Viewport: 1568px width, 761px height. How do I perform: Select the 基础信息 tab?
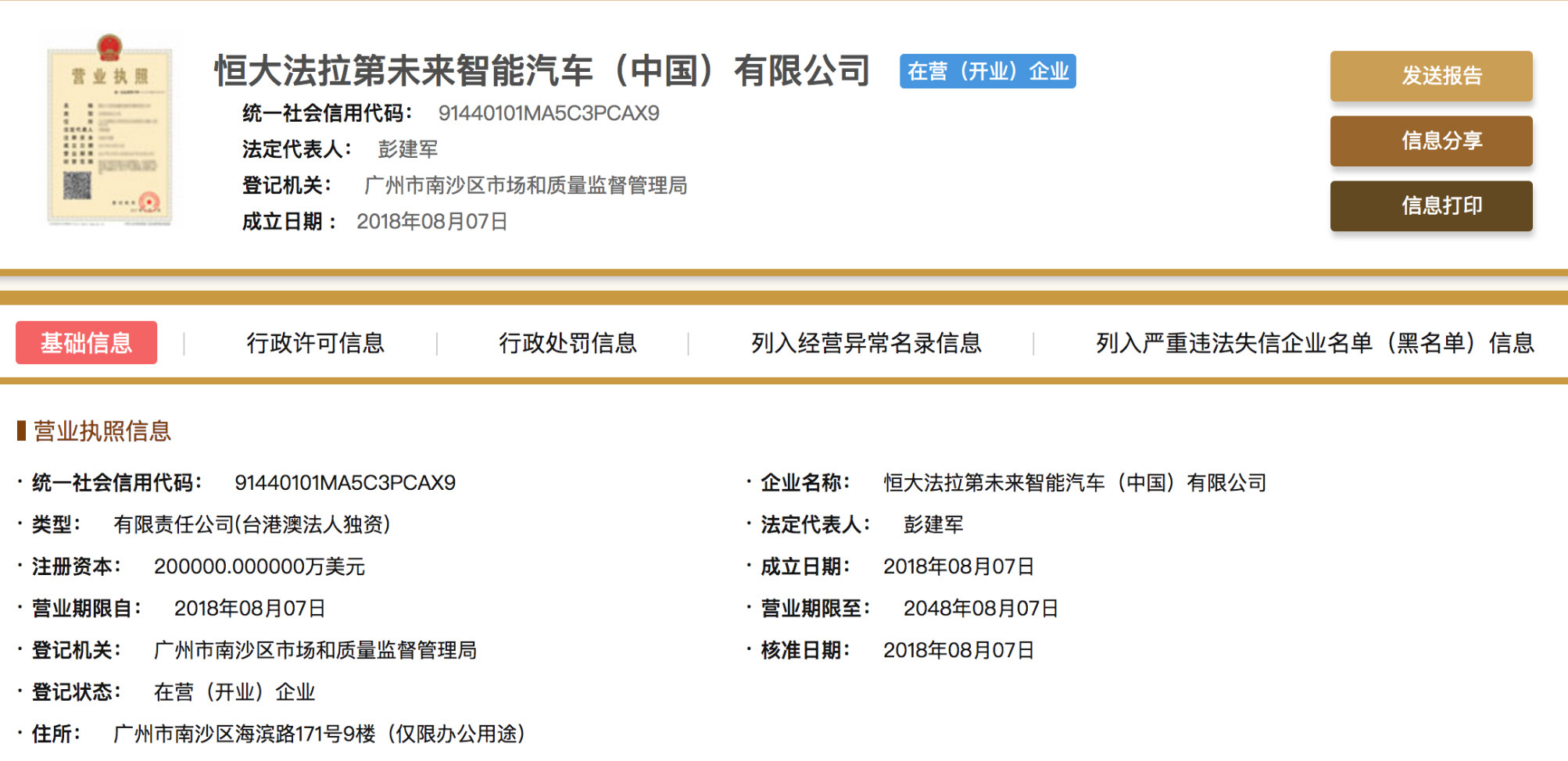(86, 342)
